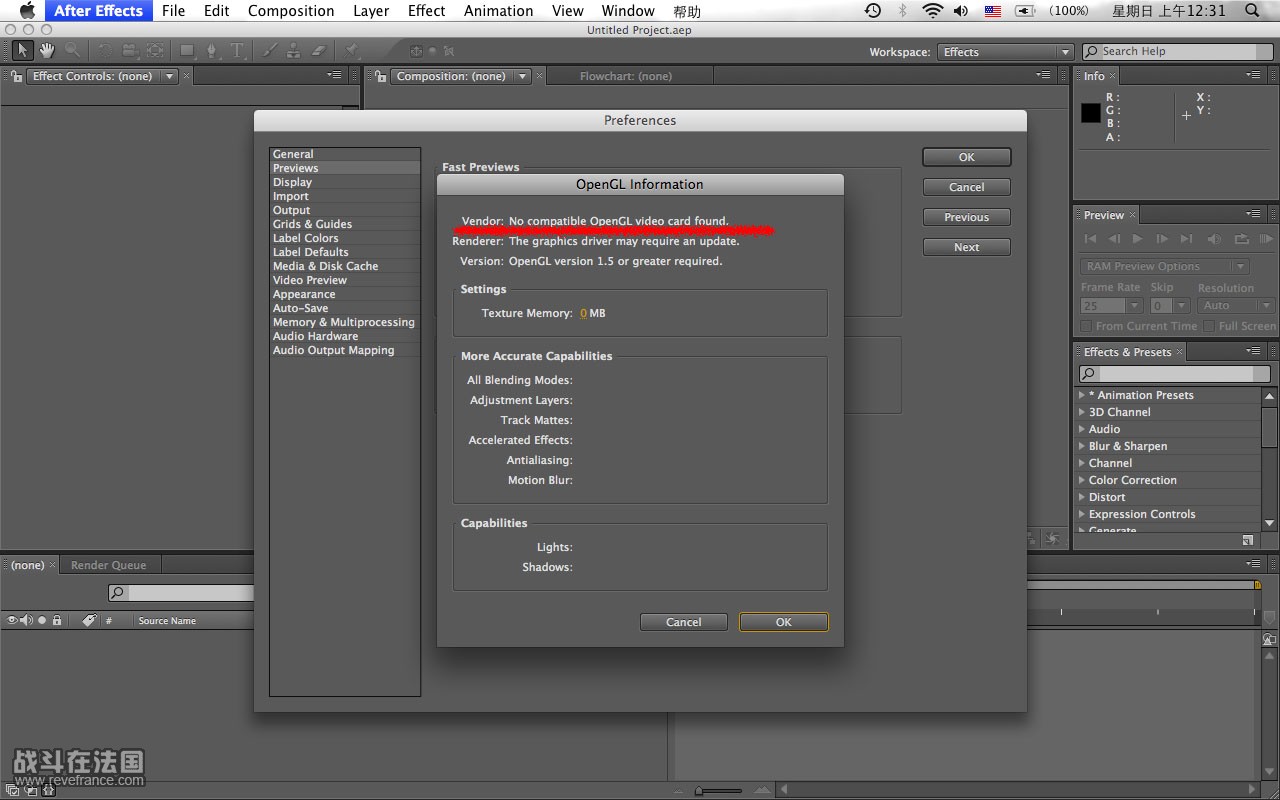Mute audio in the Preview panel
The image size is (1280, 800).
click(1214, 239)
